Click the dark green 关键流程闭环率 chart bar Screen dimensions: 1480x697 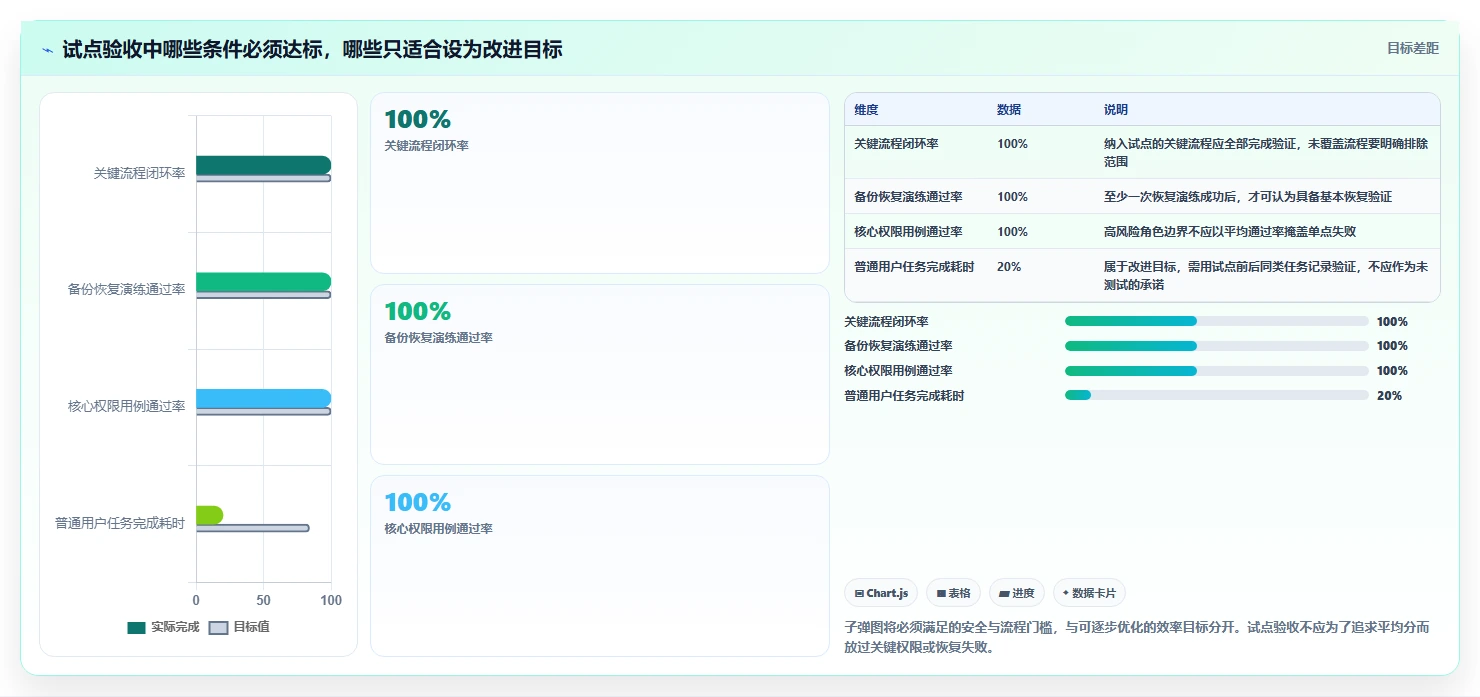pos(263,165)
